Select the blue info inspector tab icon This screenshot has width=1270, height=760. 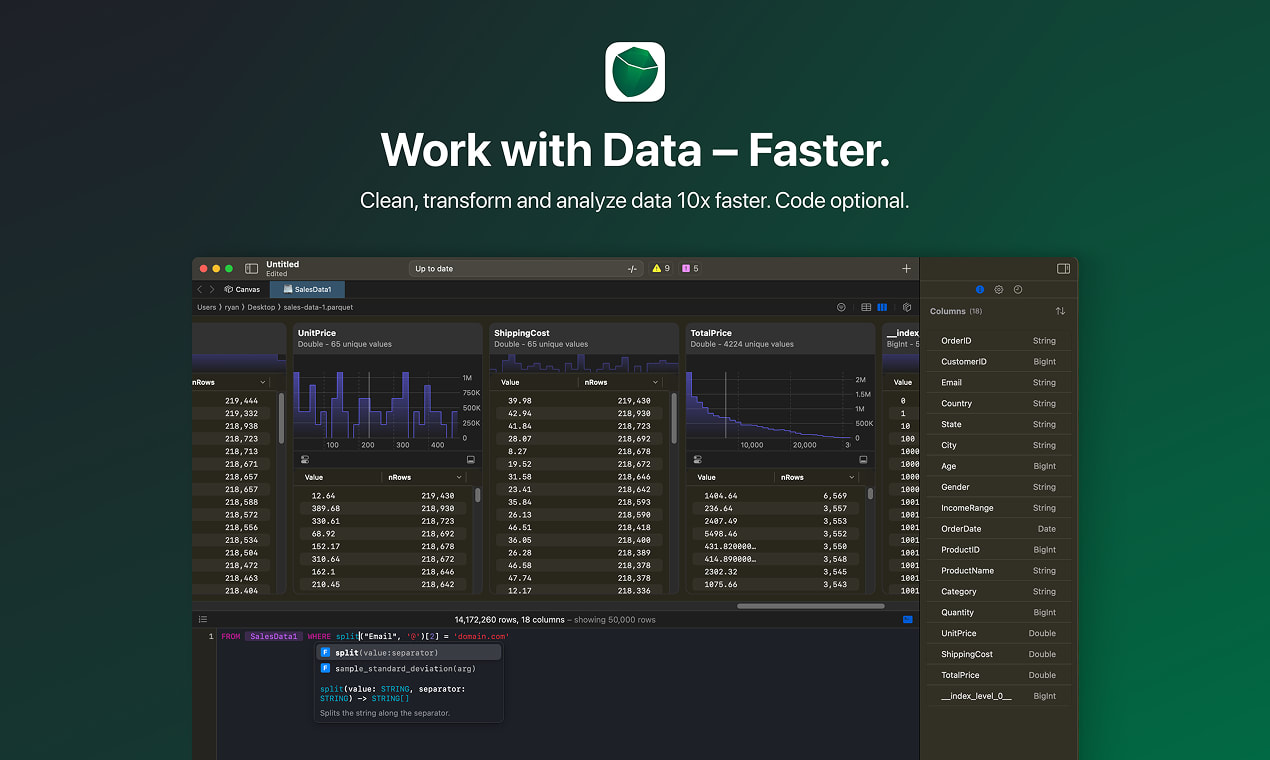(x=980, y=289)
